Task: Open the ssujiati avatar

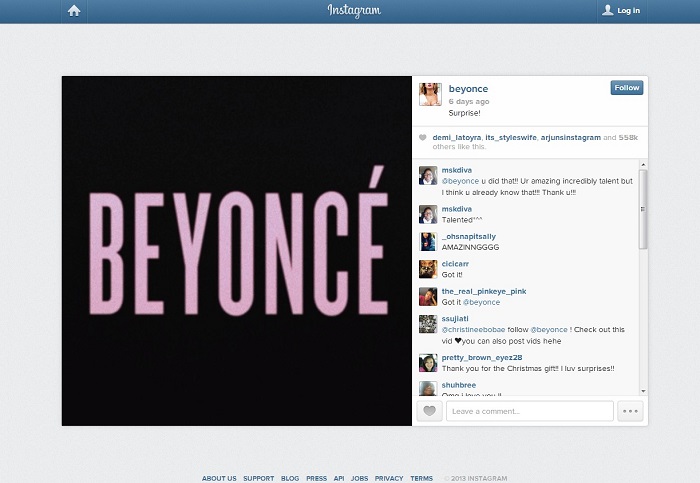Action: click(x=428, y=324)
